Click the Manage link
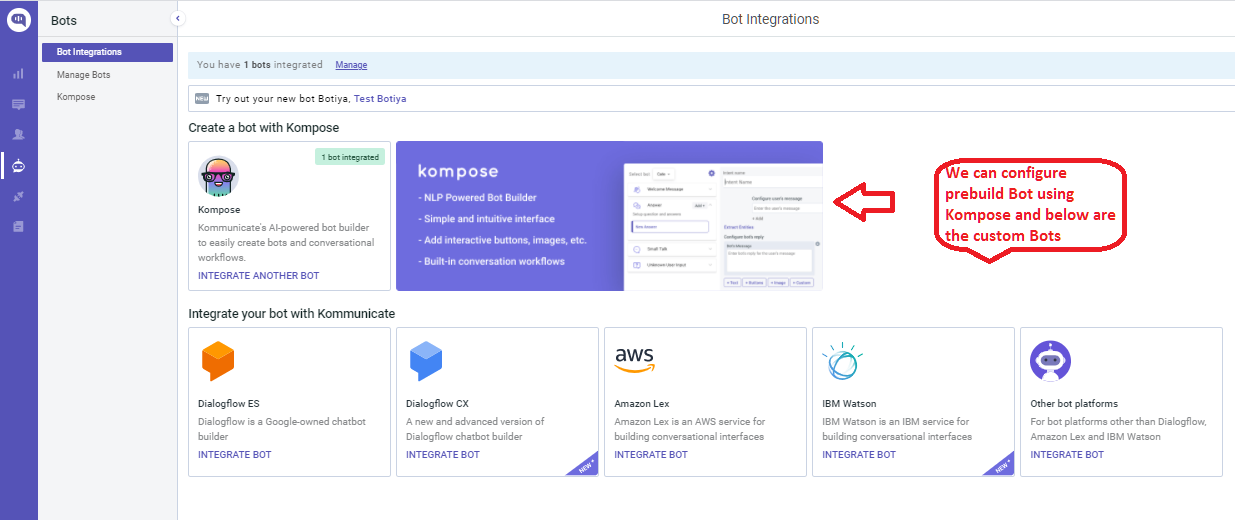This screenshot has height=520, width=1235. 351,65
